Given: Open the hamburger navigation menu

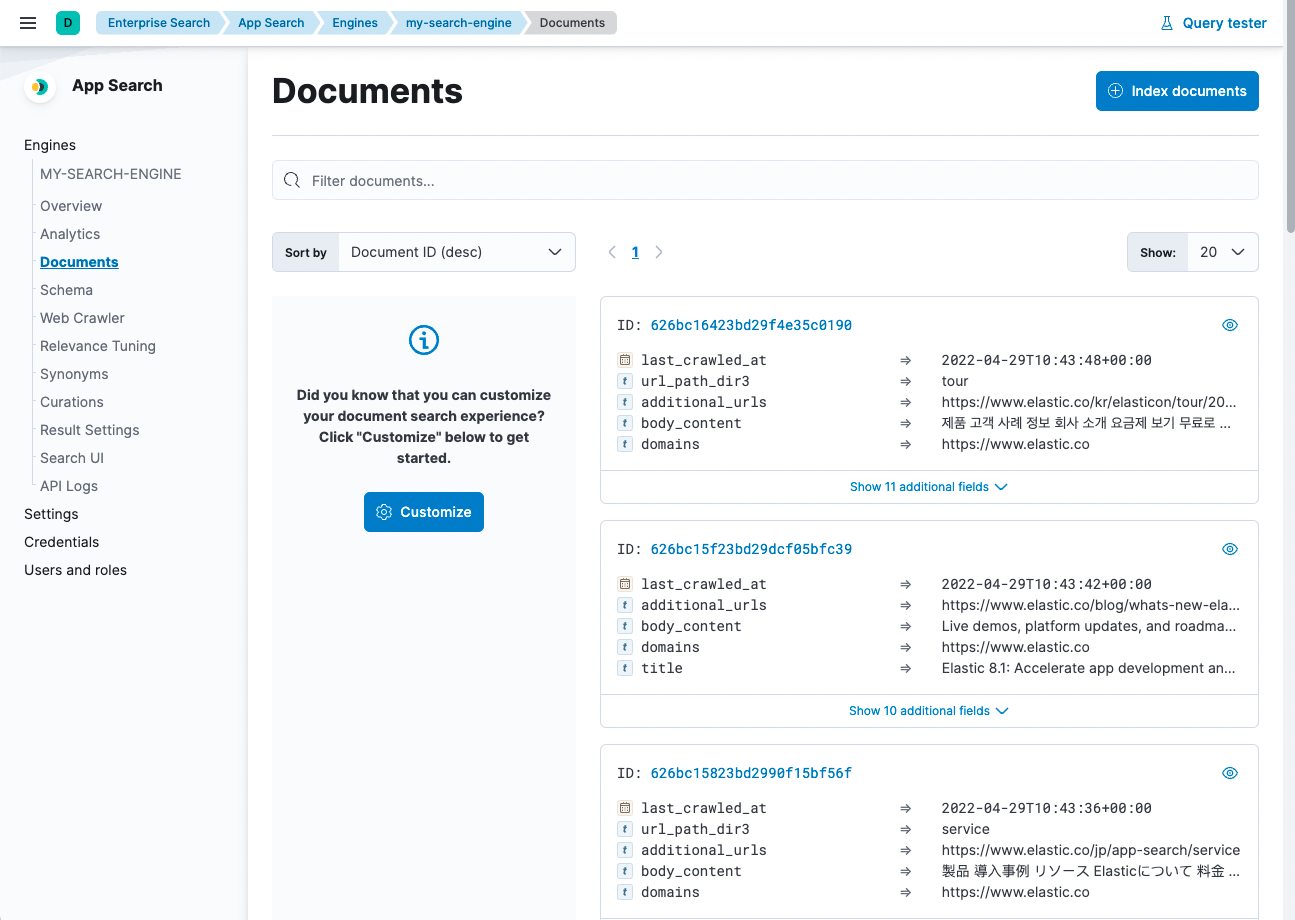Looking at the screenshot, I should (x=27, y=22).
